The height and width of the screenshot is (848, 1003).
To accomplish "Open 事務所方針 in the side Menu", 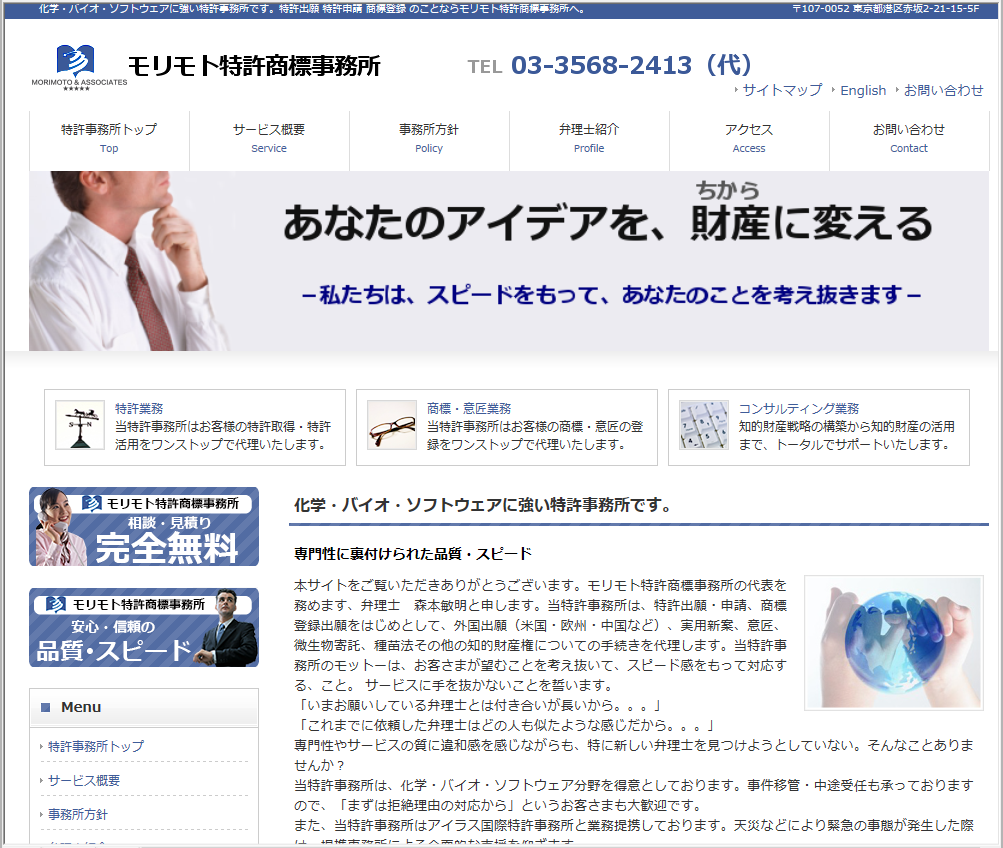I will point(78,814).
